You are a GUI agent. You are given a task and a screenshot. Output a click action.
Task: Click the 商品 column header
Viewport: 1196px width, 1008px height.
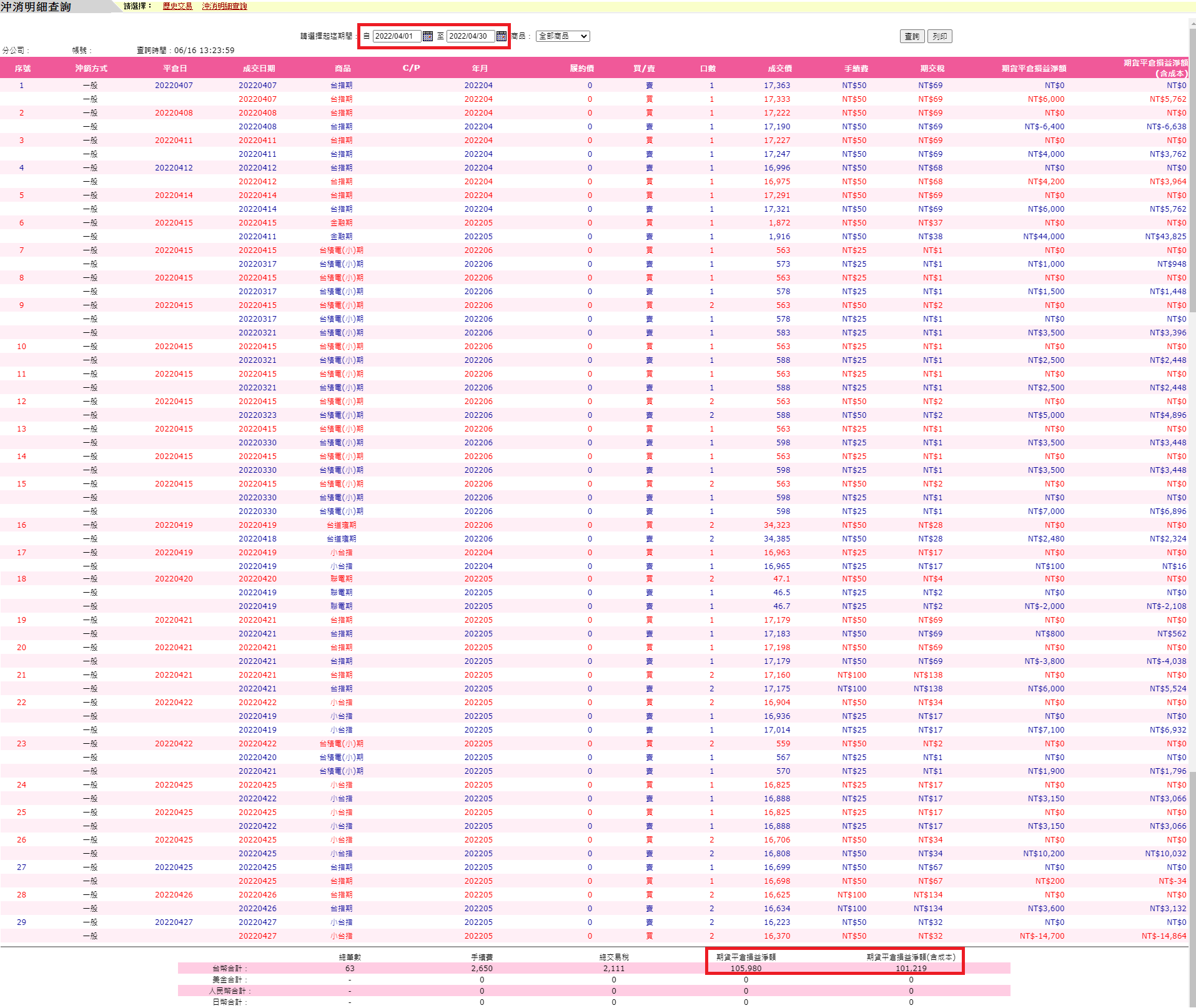(342, 69)
